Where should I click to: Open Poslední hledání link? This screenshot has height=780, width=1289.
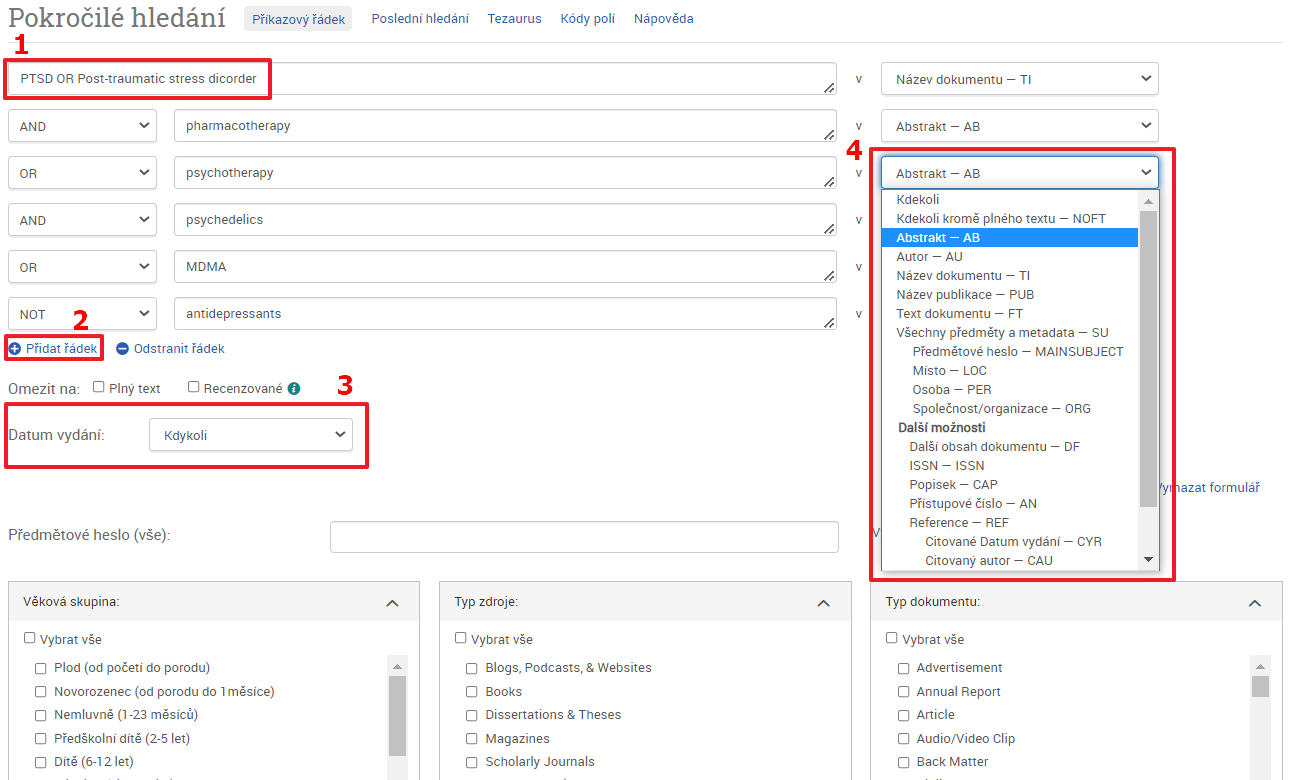click(x=420, y=19)
